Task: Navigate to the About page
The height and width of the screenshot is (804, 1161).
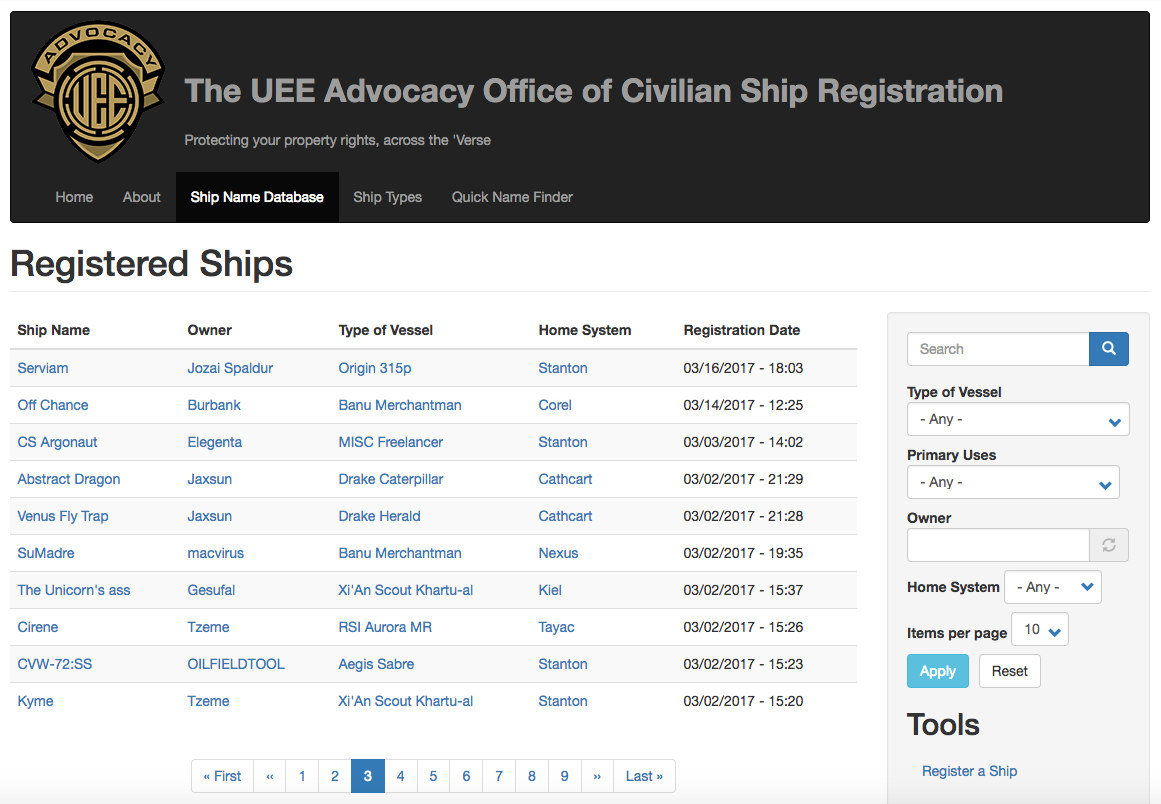Action: click(x=141, y=197)
